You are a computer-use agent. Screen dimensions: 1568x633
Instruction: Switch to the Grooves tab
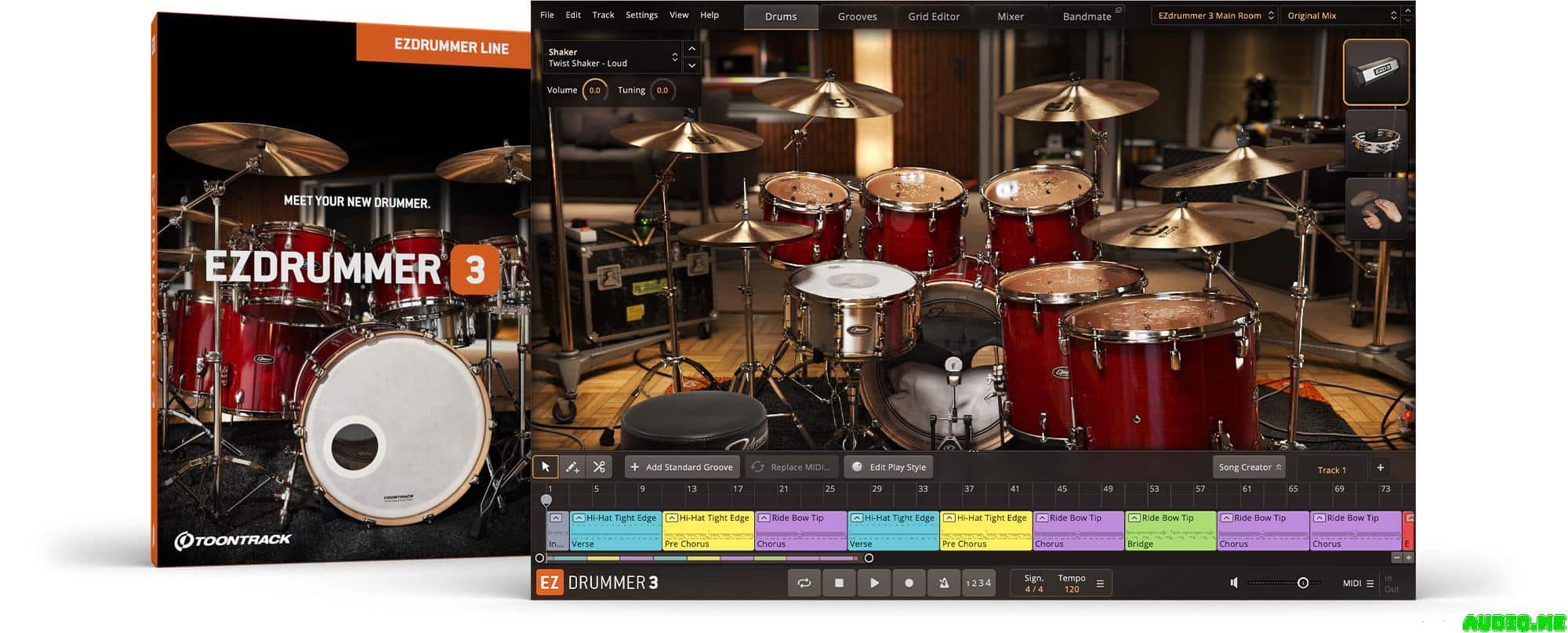click(857, 16)
